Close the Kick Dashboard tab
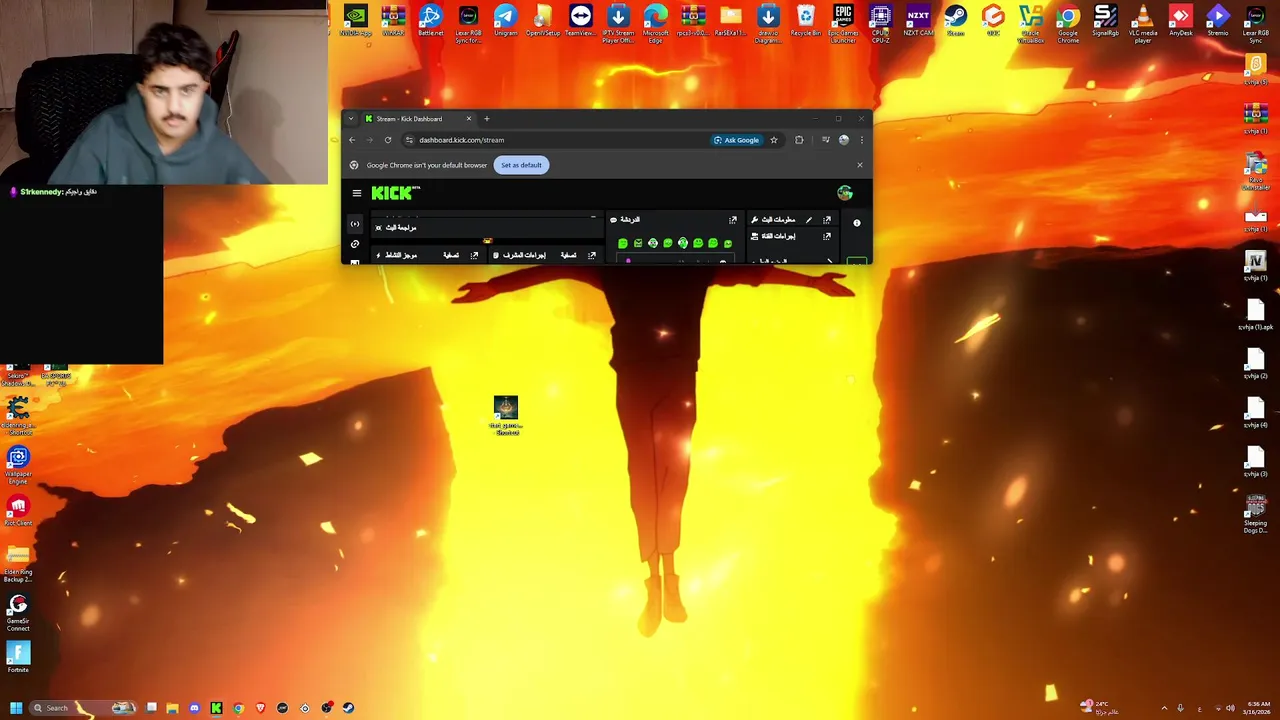 [x=468, y=119]
